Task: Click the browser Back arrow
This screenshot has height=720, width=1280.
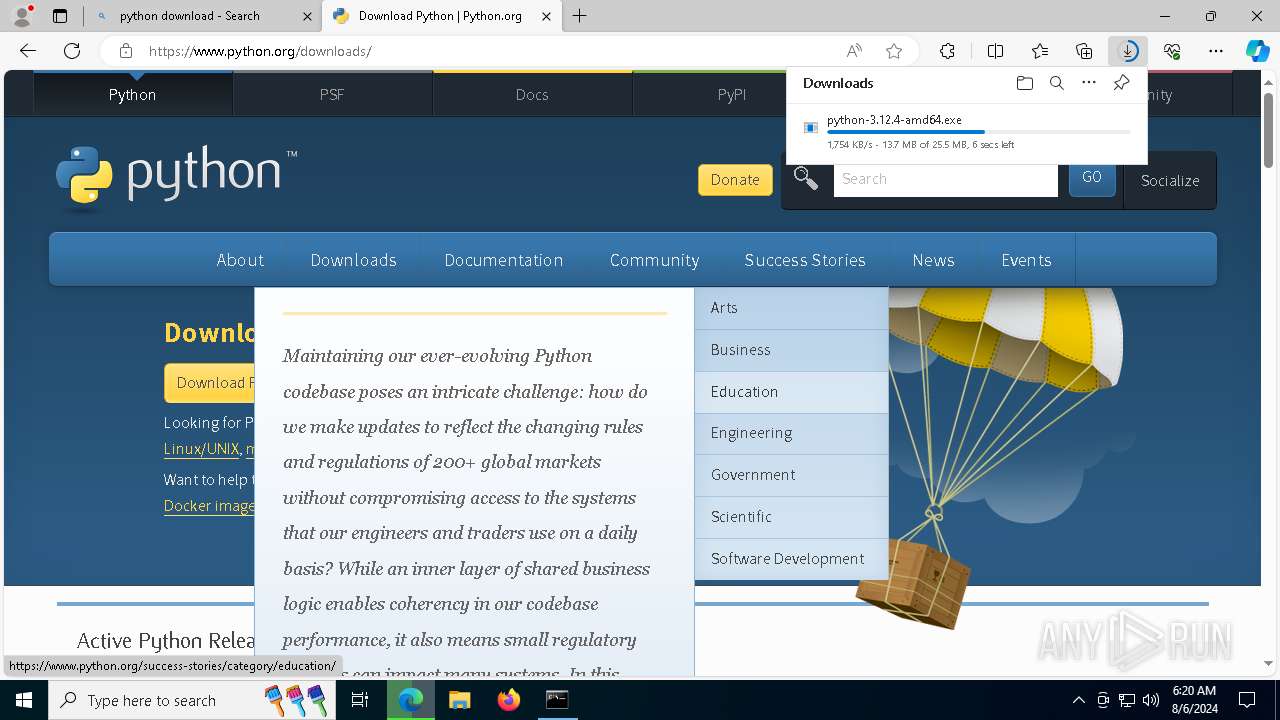Action: click(x=28, y=51)
